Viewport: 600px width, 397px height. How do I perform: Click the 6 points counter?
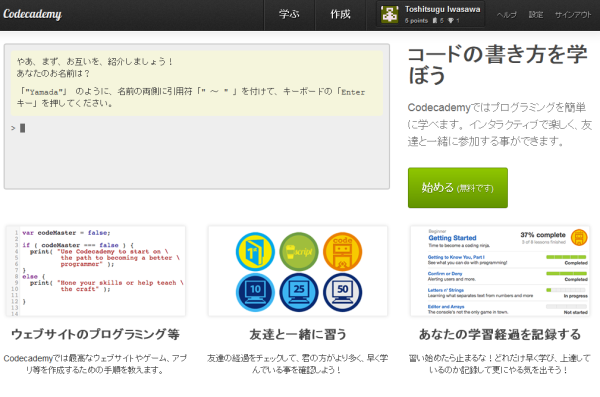pos(416,21)
